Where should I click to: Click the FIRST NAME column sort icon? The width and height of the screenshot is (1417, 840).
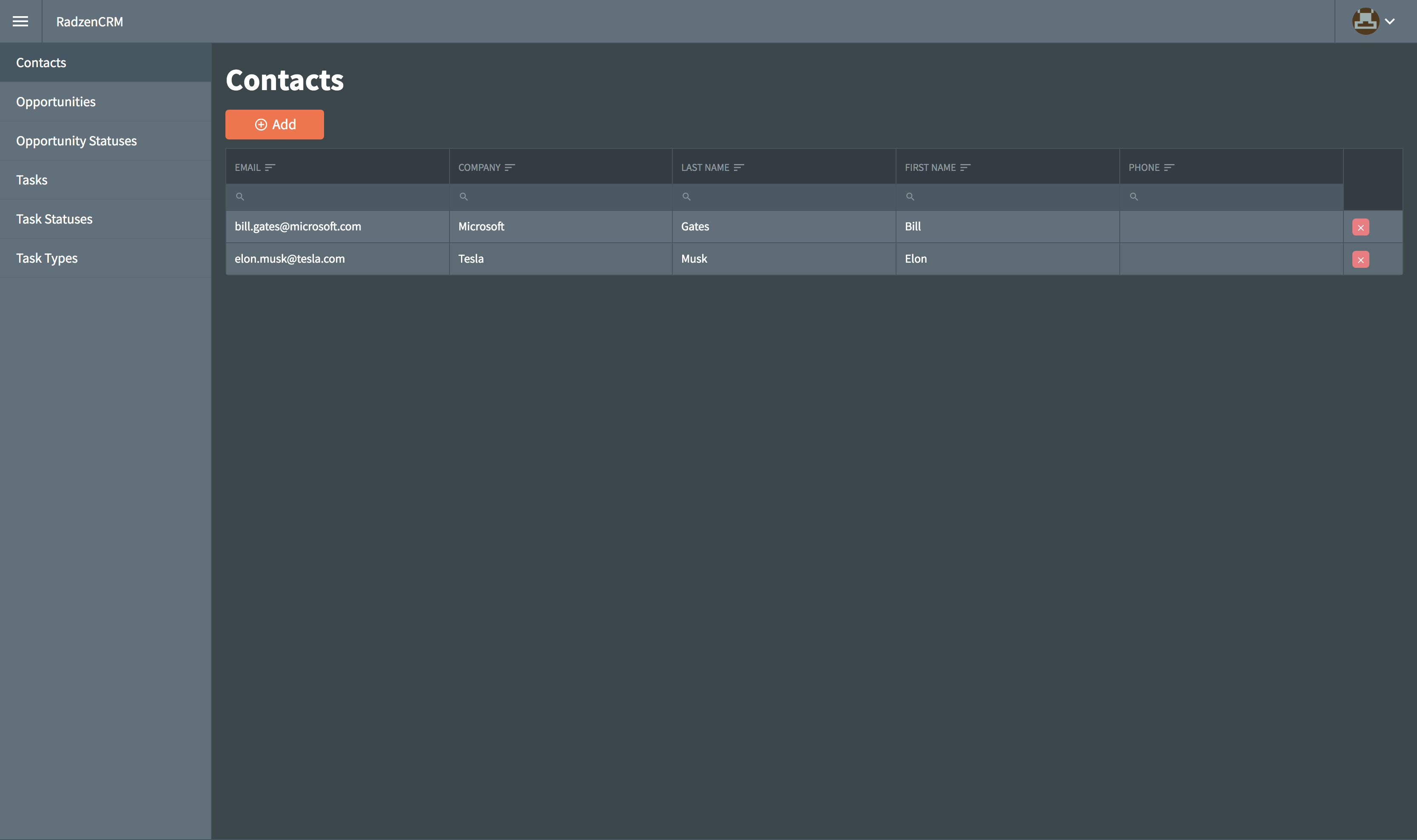click(x=965, y=167)
